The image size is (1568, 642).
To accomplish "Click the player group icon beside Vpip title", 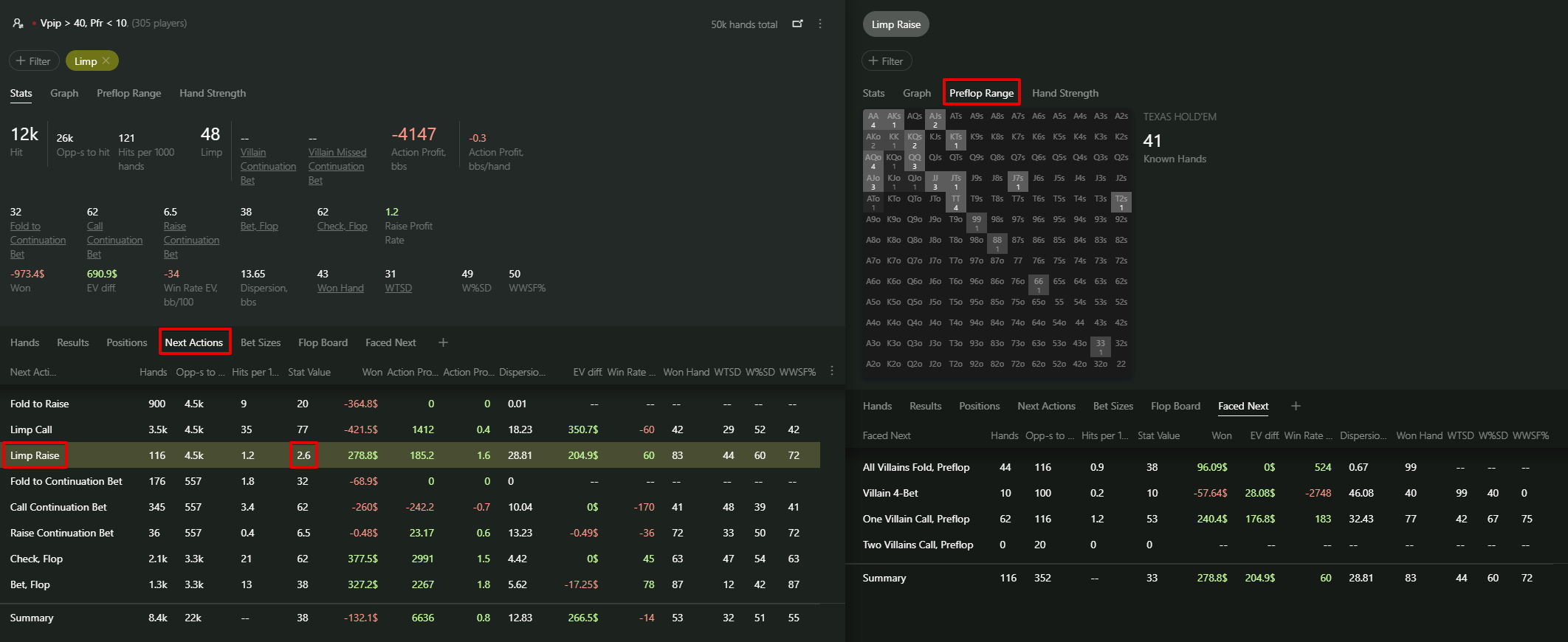I will pos(18,24).
